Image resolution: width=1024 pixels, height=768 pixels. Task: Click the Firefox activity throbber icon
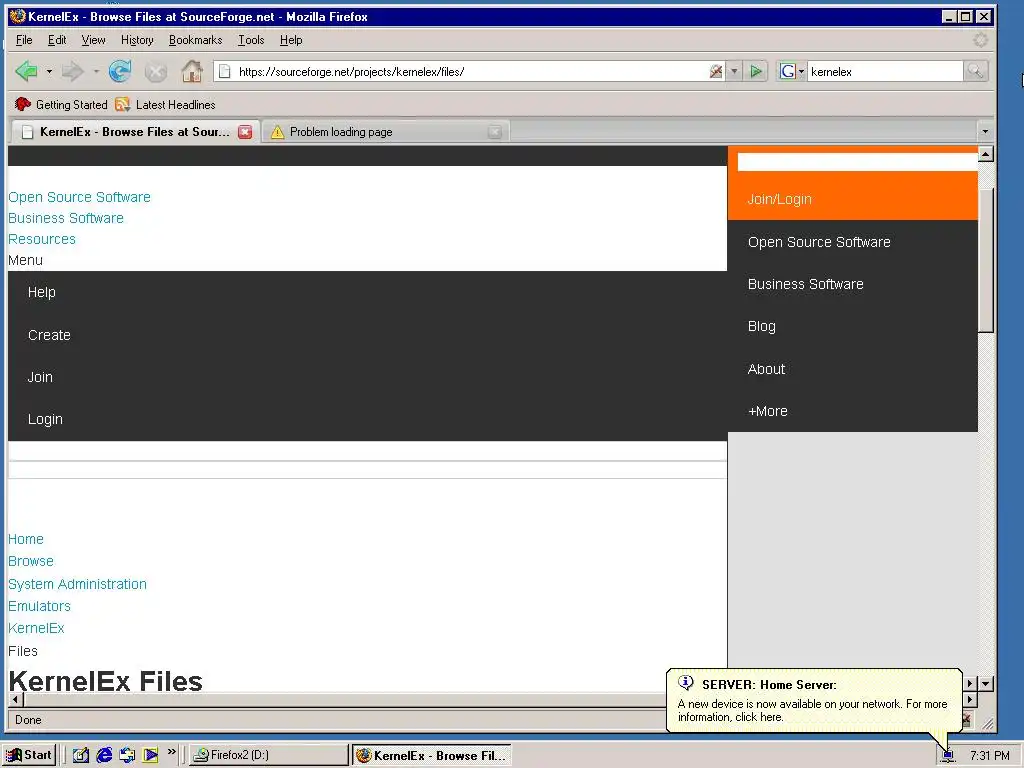(x=980, y=40)
